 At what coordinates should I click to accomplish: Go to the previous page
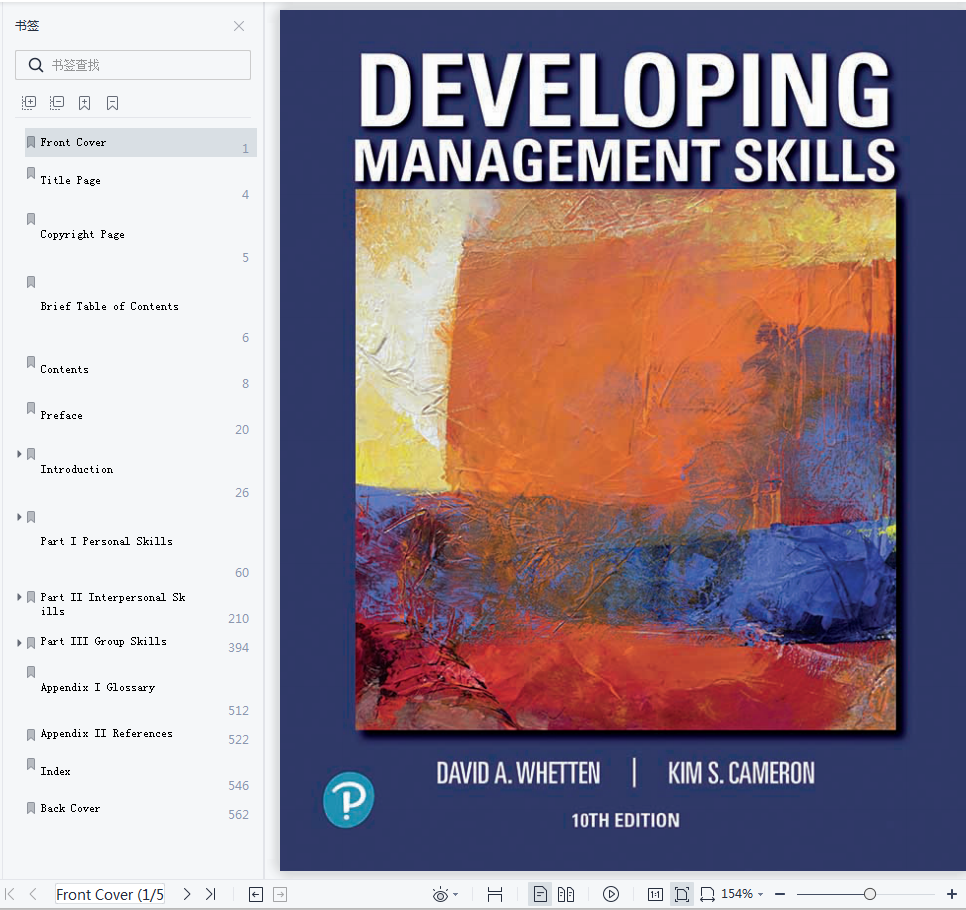point(33,894)
